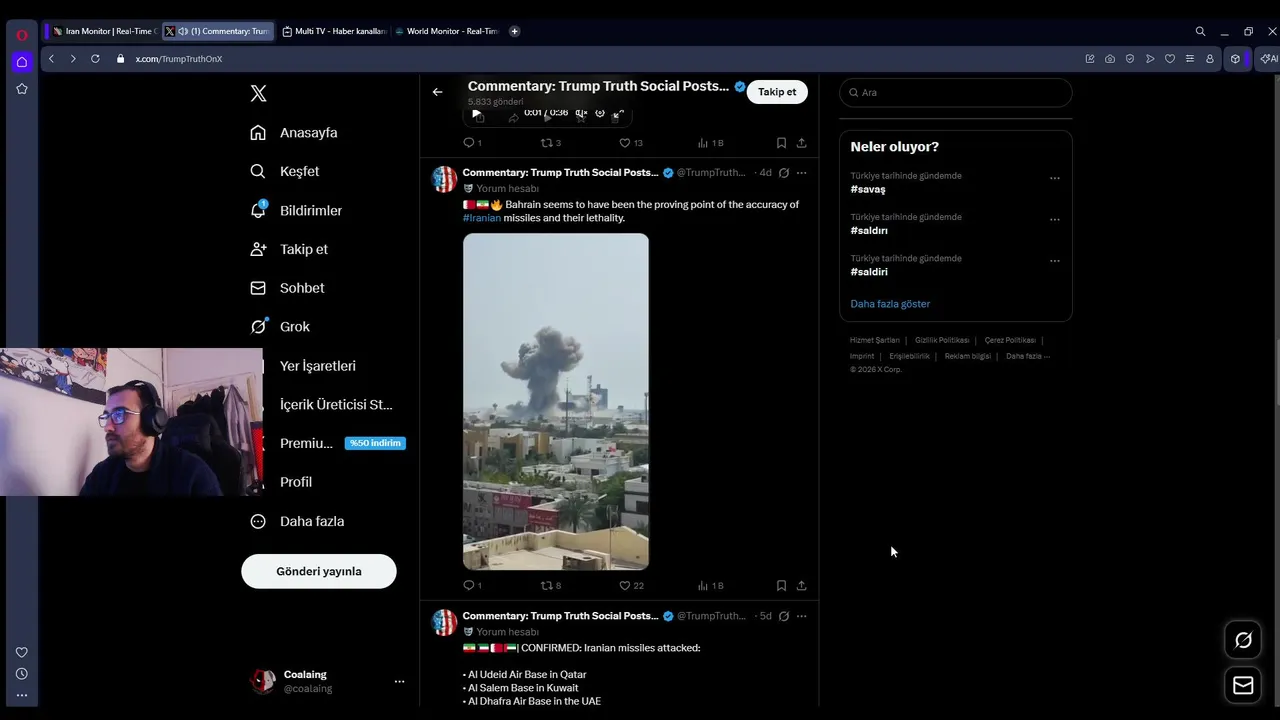Viewport: 1280px width, 720px height.
Task: Open more options on Bahrain post
Action: pyautogui.click(x=801, y=173)
